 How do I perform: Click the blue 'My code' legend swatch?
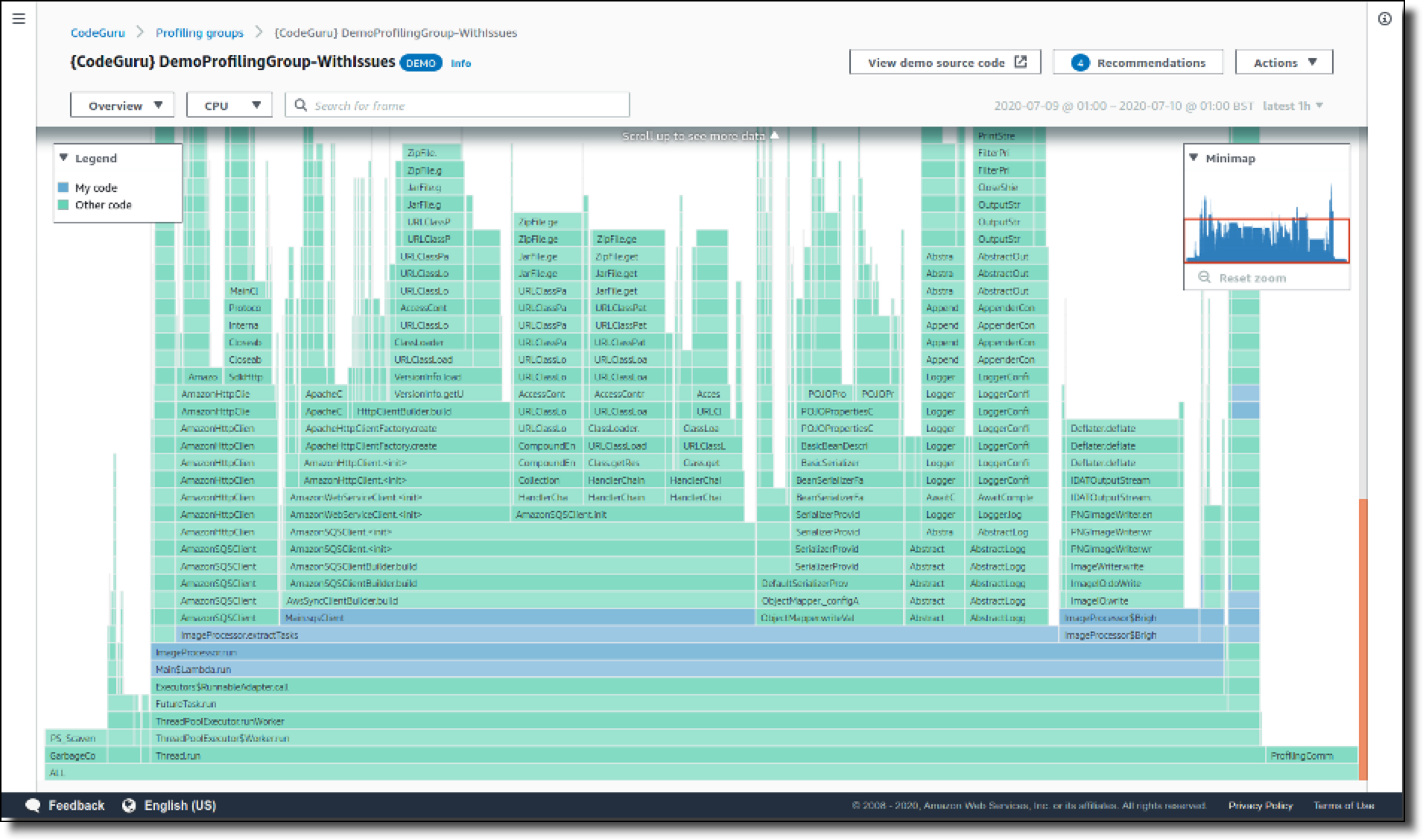[x=63, y=188]
